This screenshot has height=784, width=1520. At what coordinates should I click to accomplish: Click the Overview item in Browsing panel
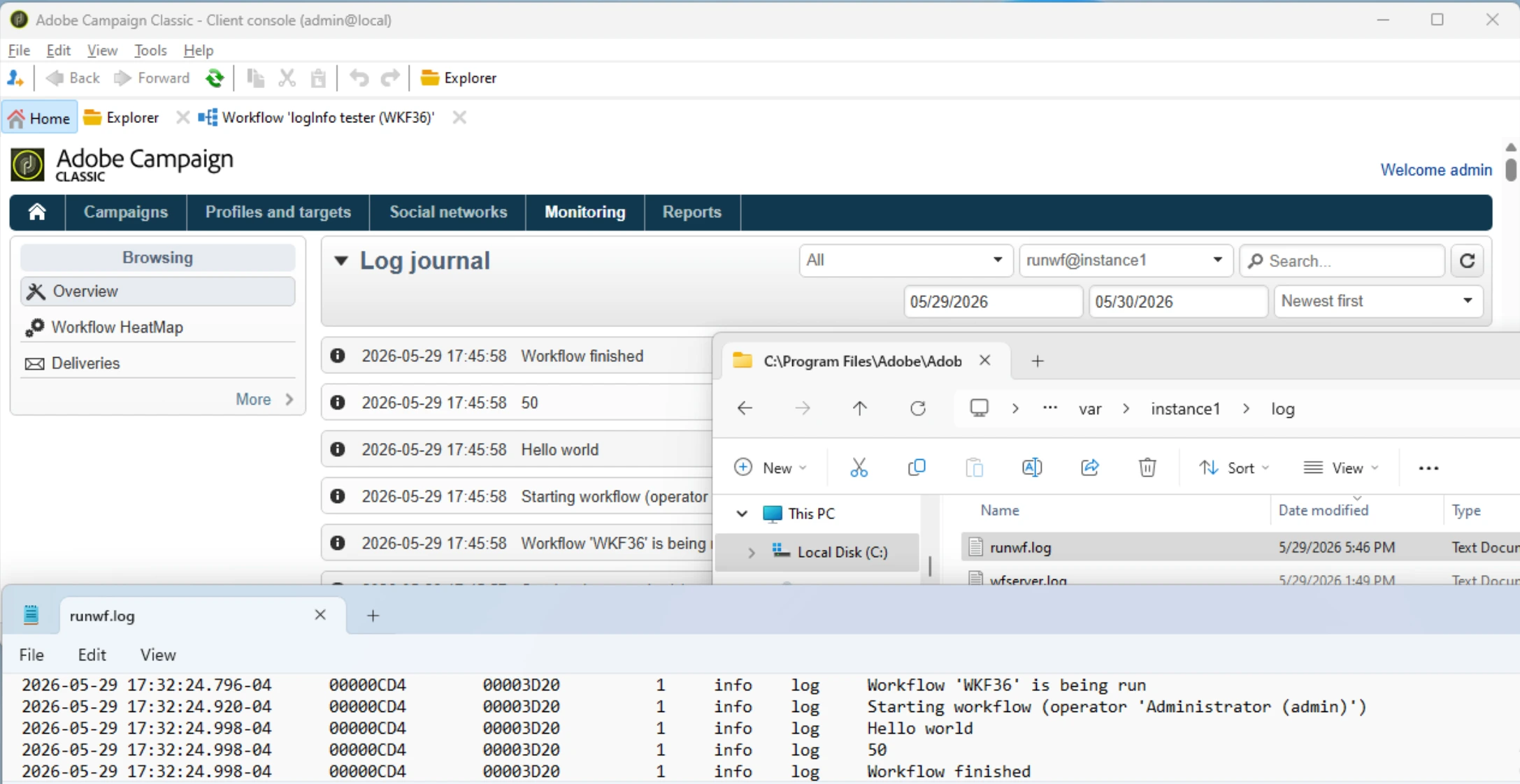[158, 291]
